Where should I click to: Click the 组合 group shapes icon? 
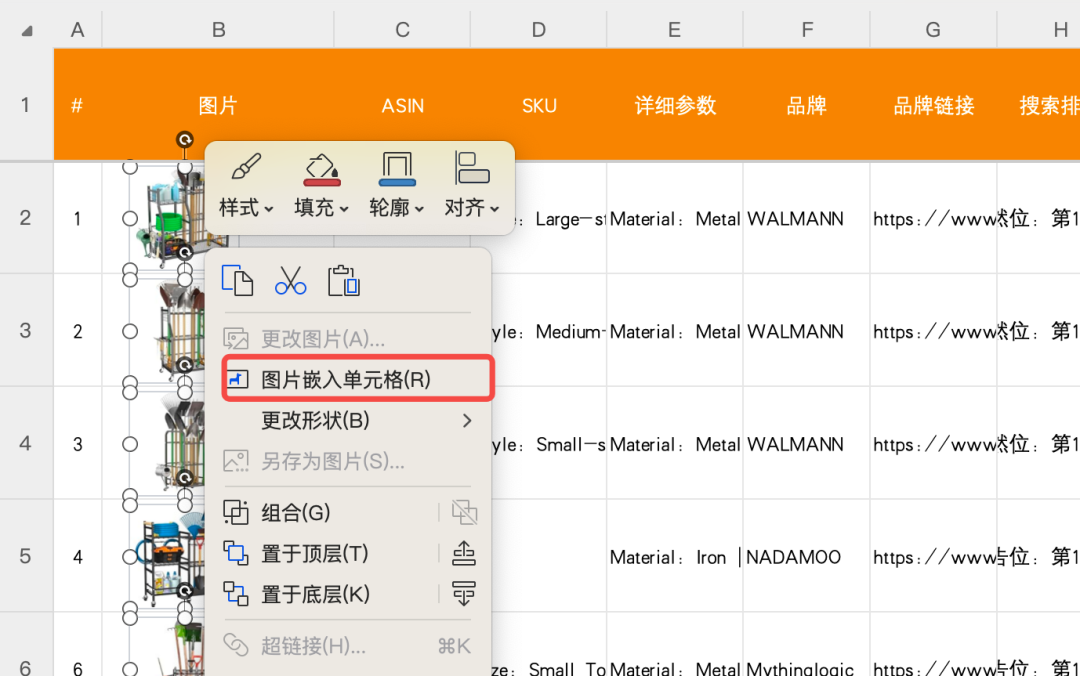(237, 511)
